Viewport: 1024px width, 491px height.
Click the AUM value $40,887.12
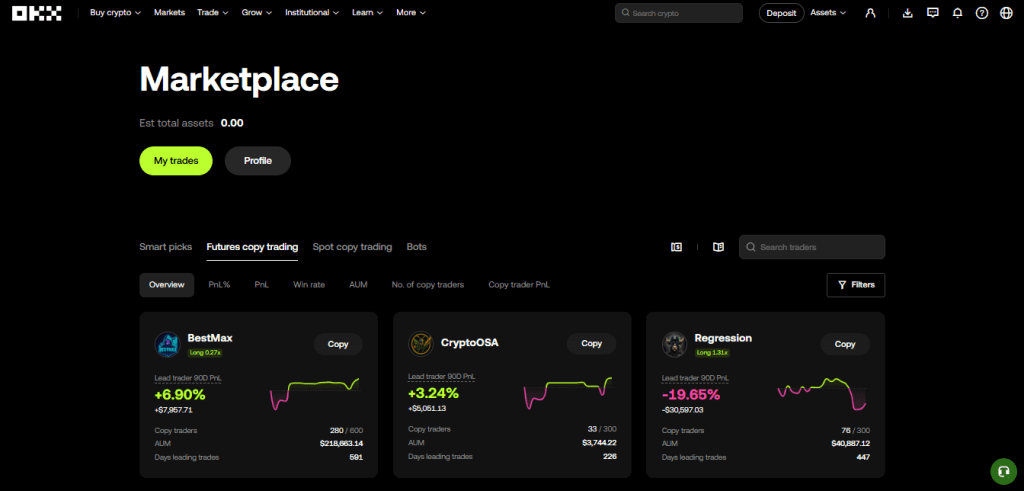pos(850,443)
